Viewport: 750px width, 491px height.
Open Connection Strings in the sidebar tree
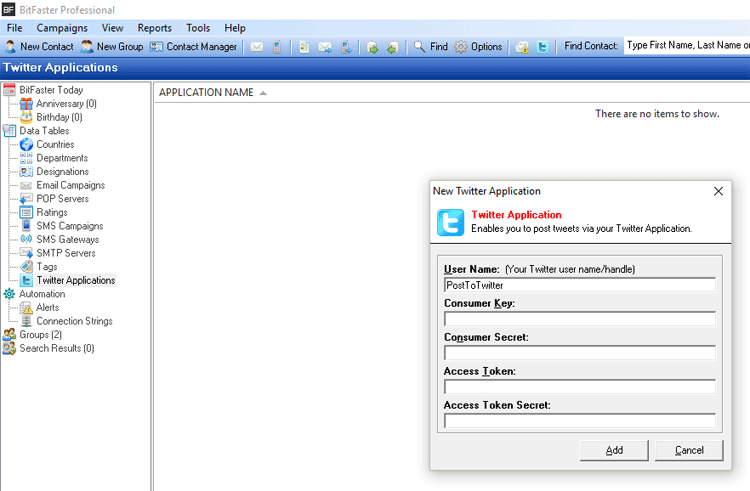click(x=75, y=321)
